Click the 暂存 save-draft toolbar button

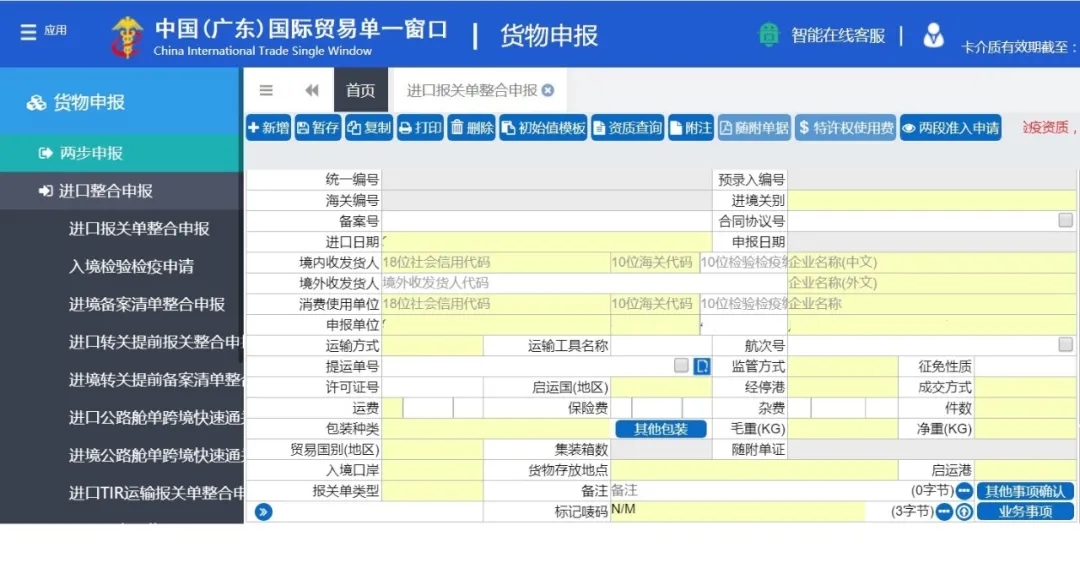(x=317, y=128)
